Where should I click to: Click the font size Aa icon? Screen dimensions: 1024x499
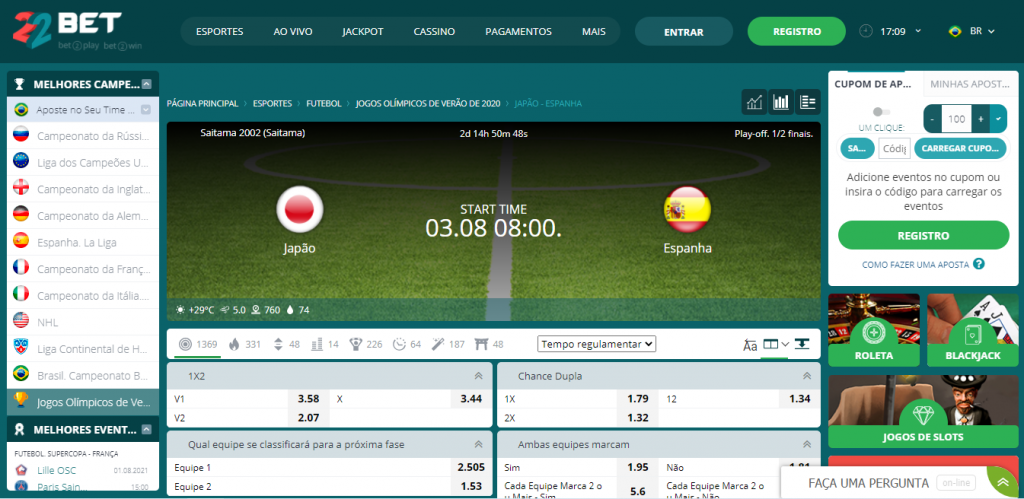tap(750, 345)
